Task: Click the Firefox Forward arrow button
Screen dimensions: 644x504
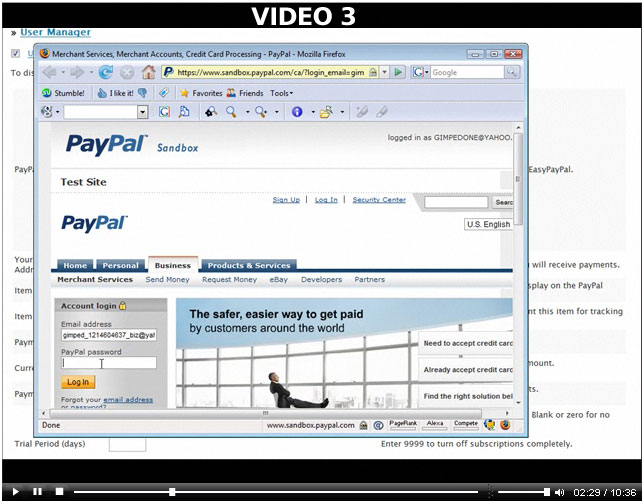Action: (x=77, y=72)
